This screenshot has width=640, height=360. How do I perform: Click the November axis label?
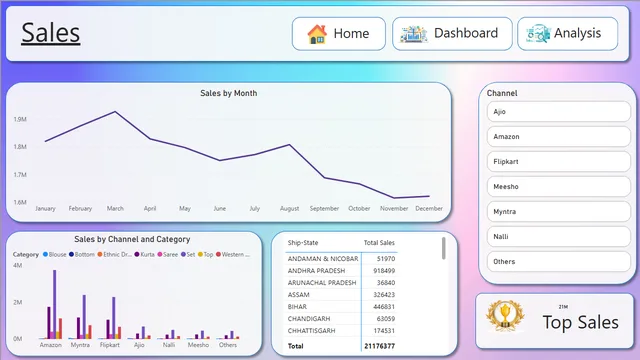click(394, 208)
